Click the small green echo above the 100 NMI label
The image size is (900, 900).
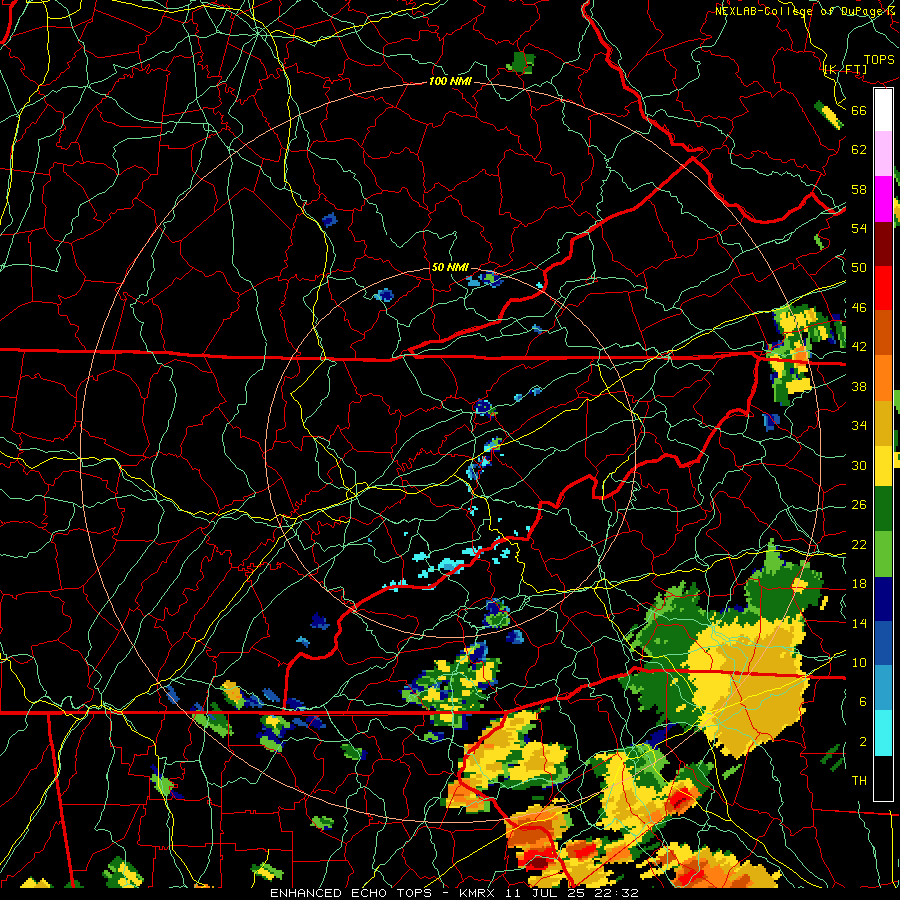[522, 61]
